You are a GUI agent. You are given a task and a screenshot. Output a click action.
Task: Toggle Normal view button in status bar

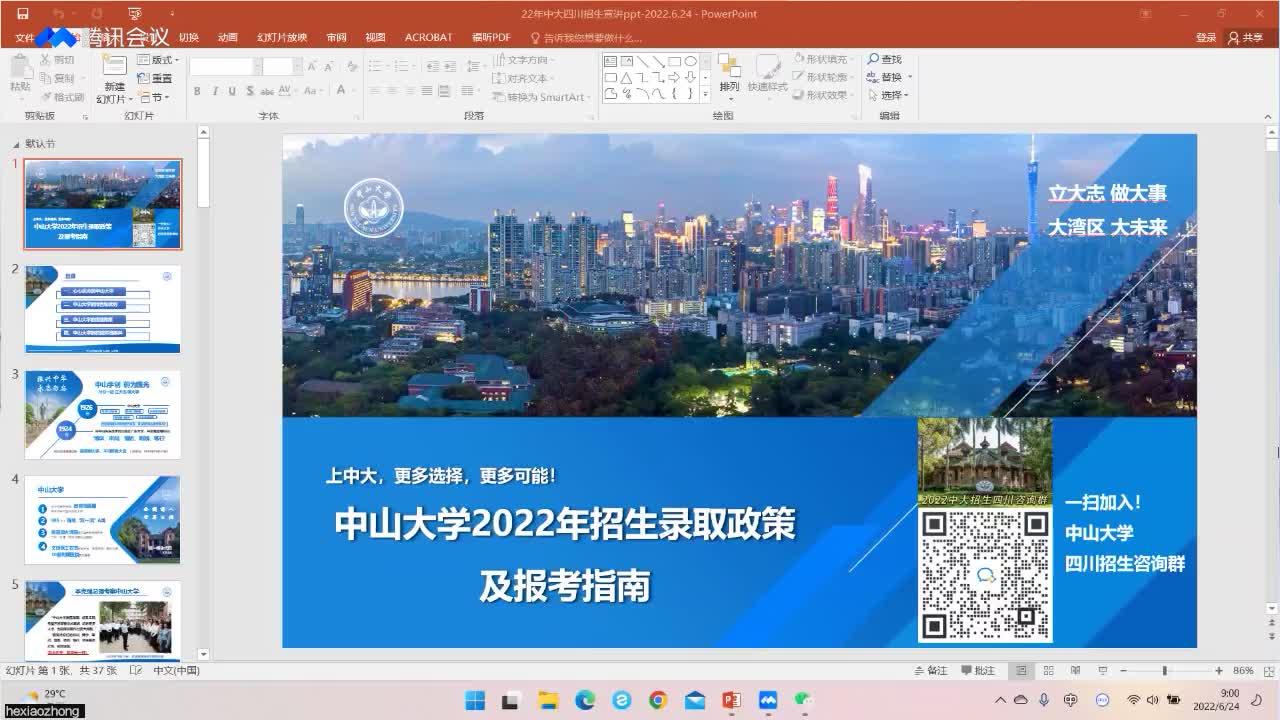click(1021, 671)
